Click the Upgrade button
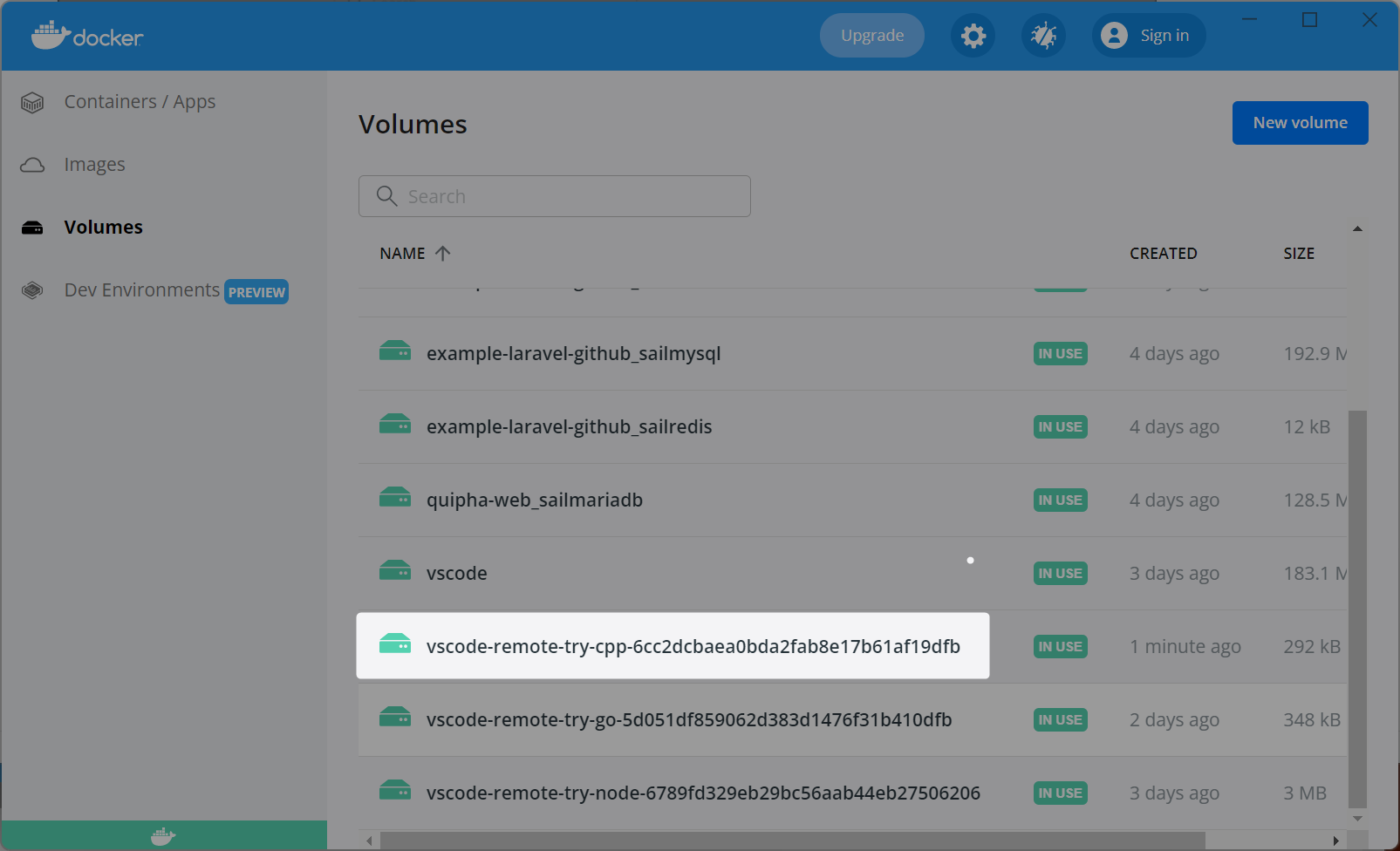The height and width of the screenshot is (851, 1400). [x=872, y=36]
